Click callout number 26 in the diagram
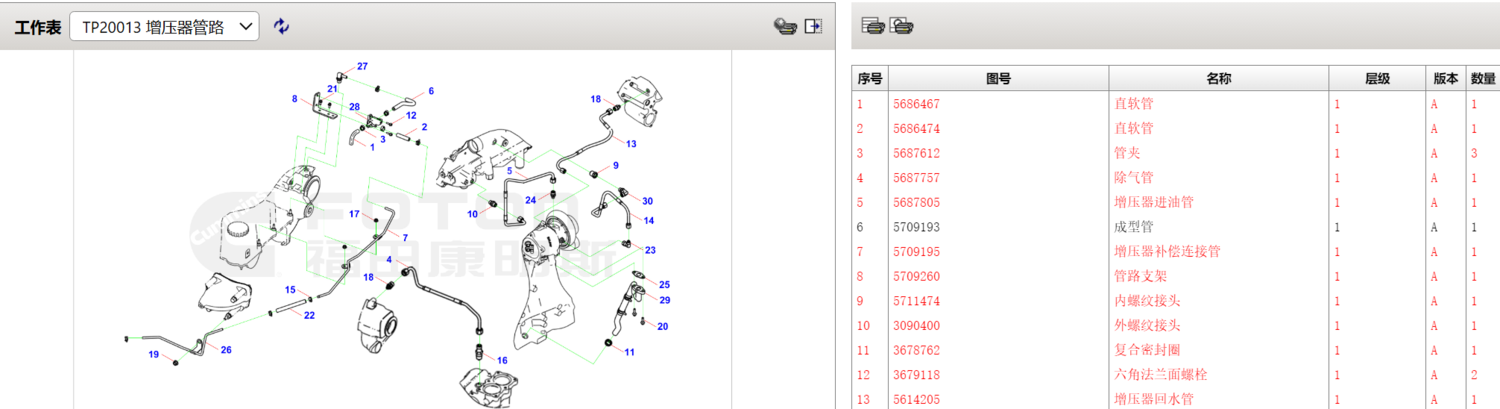Viewport: 1500px width, 409px height. (226, 350)
